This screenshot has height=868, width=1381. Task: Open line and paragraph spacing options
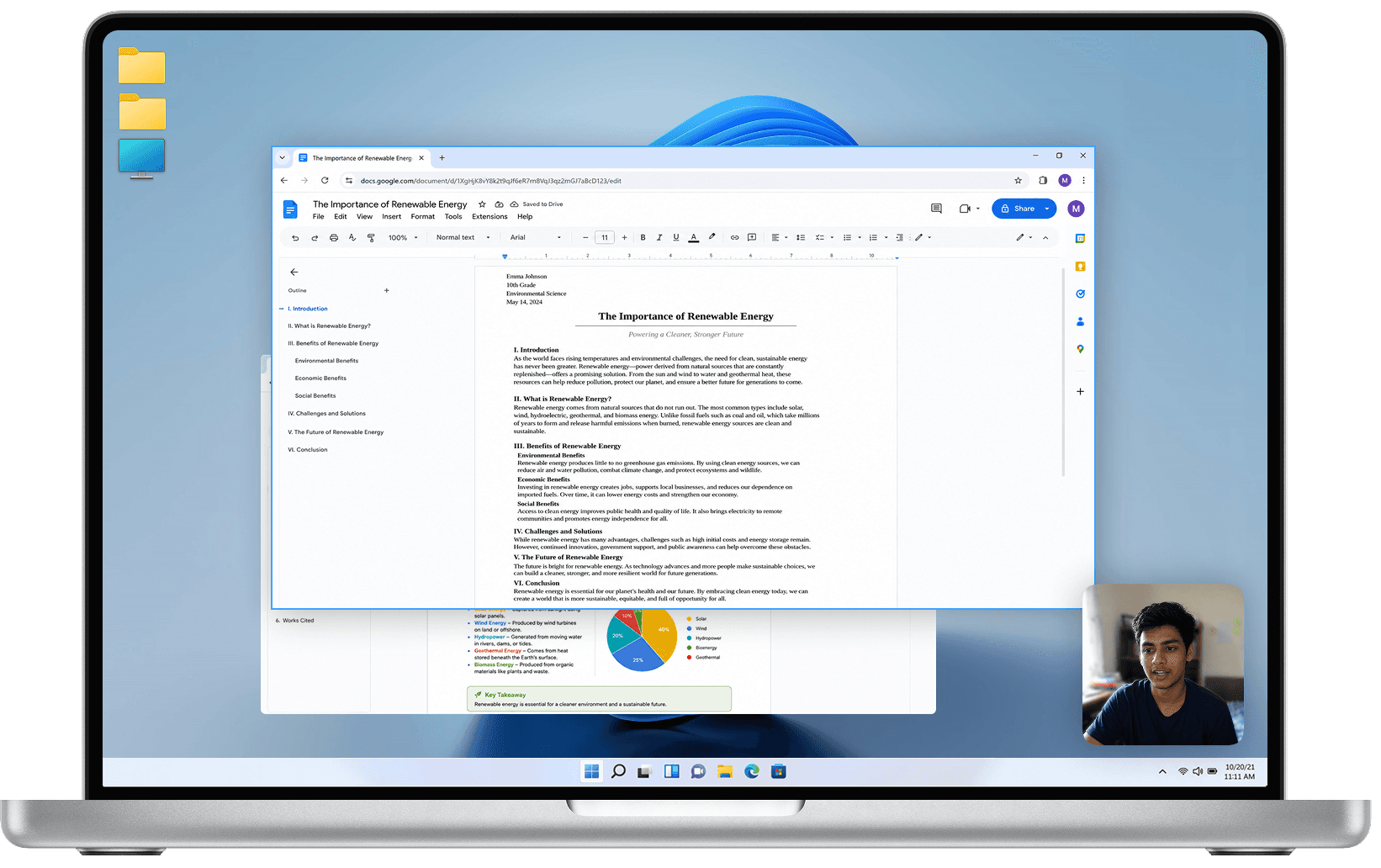click(x=801, y=238)
